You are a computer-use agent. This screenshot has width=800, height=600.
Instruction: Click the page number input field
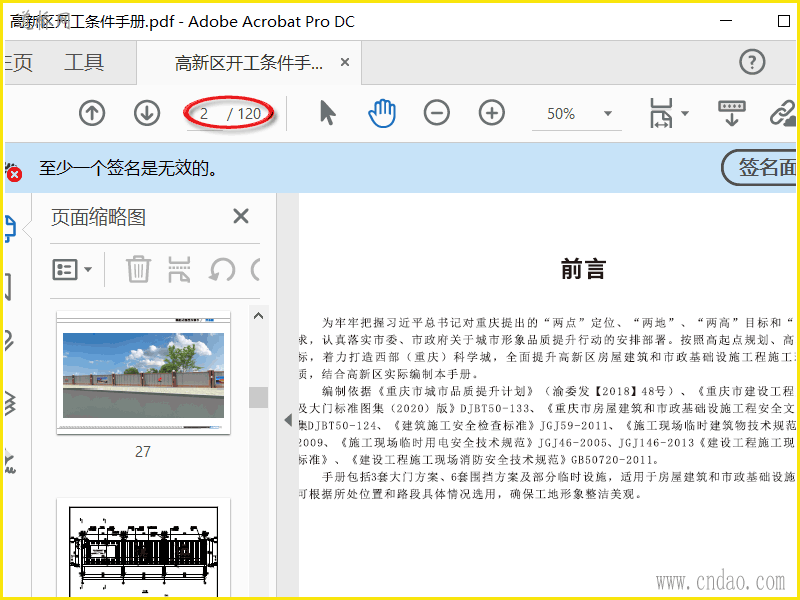(204, 114)
